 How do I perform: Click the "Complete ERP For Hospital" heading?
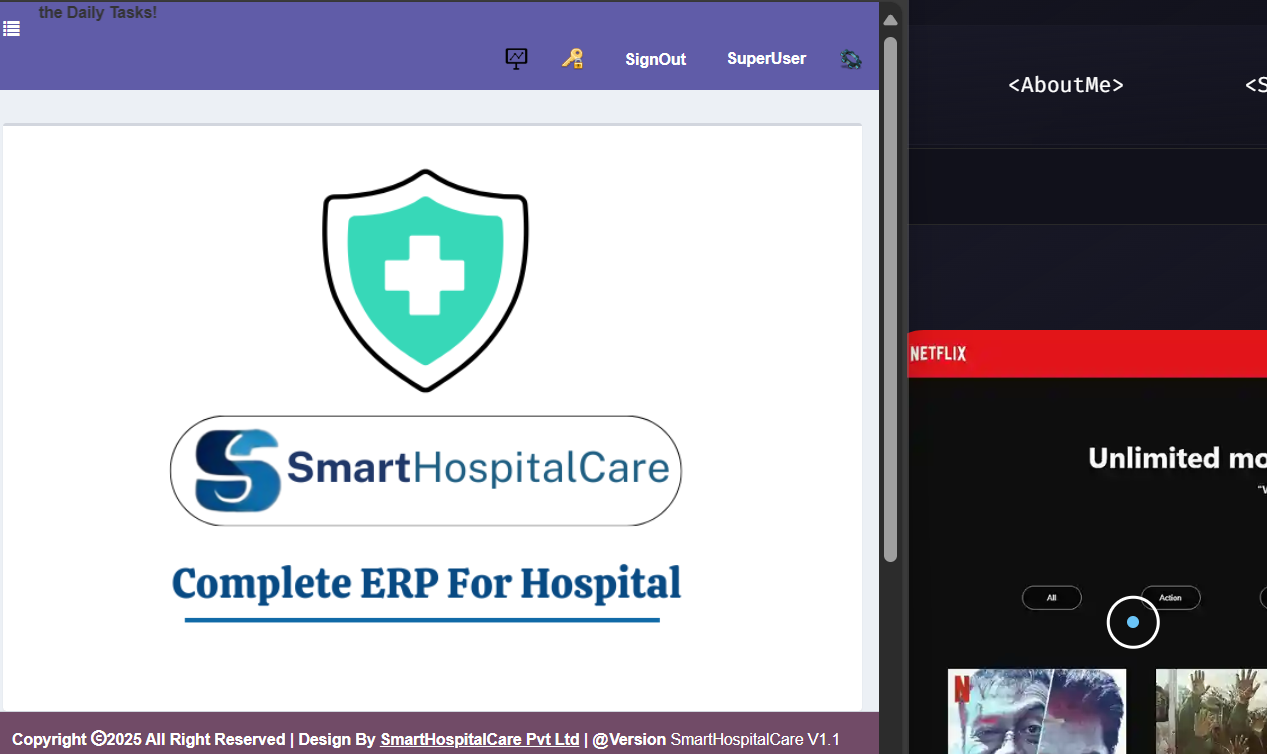click(426, 584)
